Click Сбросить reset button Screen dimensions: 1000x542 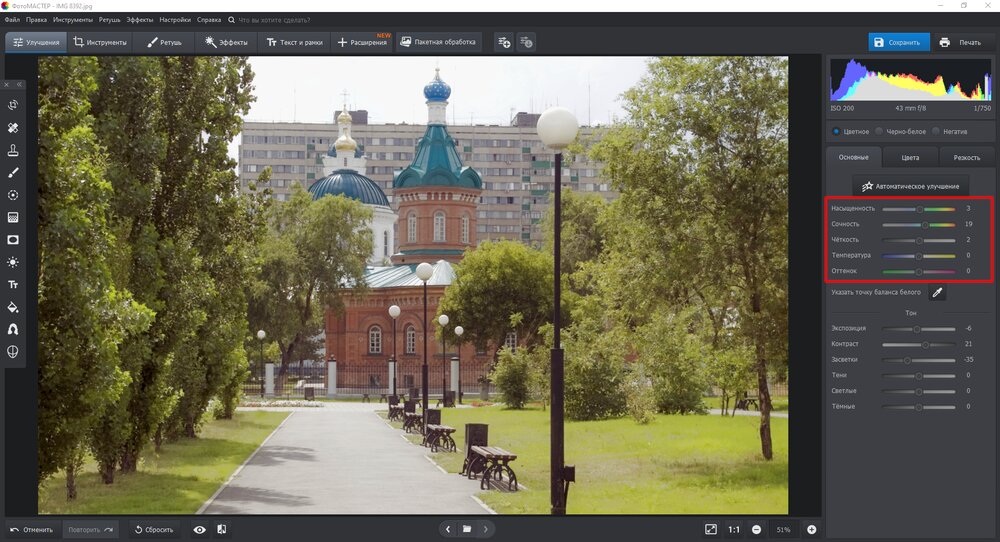[154, 530]
